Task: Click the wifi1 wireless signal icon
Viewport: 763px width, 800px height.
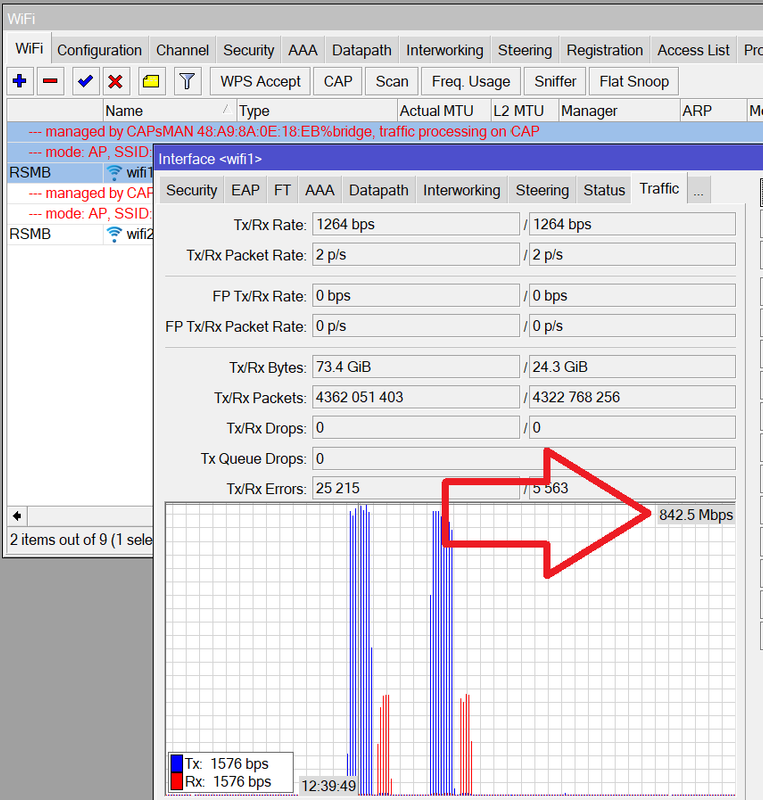Action: pyautogui.click(x=114, y=173)
